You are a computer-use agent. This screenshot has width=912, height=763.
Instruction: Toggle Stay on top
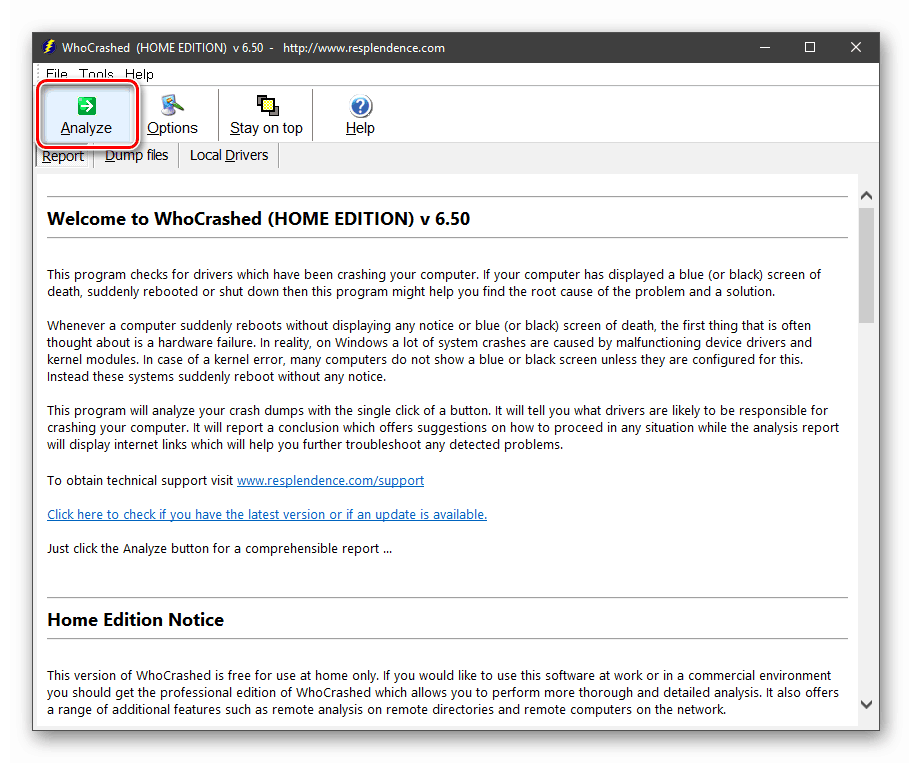click(266, 115)
